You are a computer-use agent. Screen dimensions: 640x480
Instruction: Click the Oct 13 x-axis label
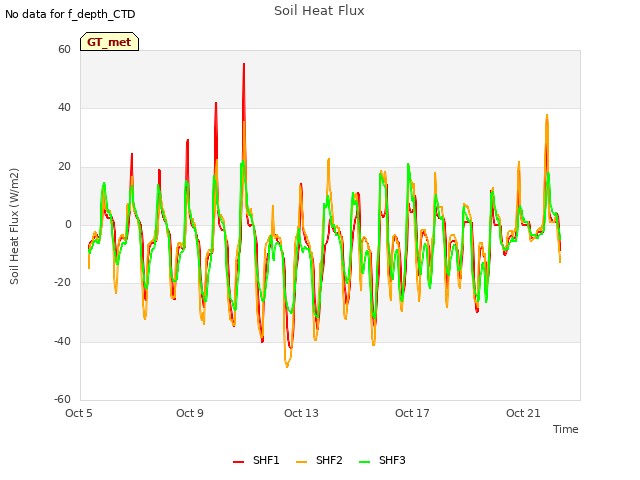[301, 413]
